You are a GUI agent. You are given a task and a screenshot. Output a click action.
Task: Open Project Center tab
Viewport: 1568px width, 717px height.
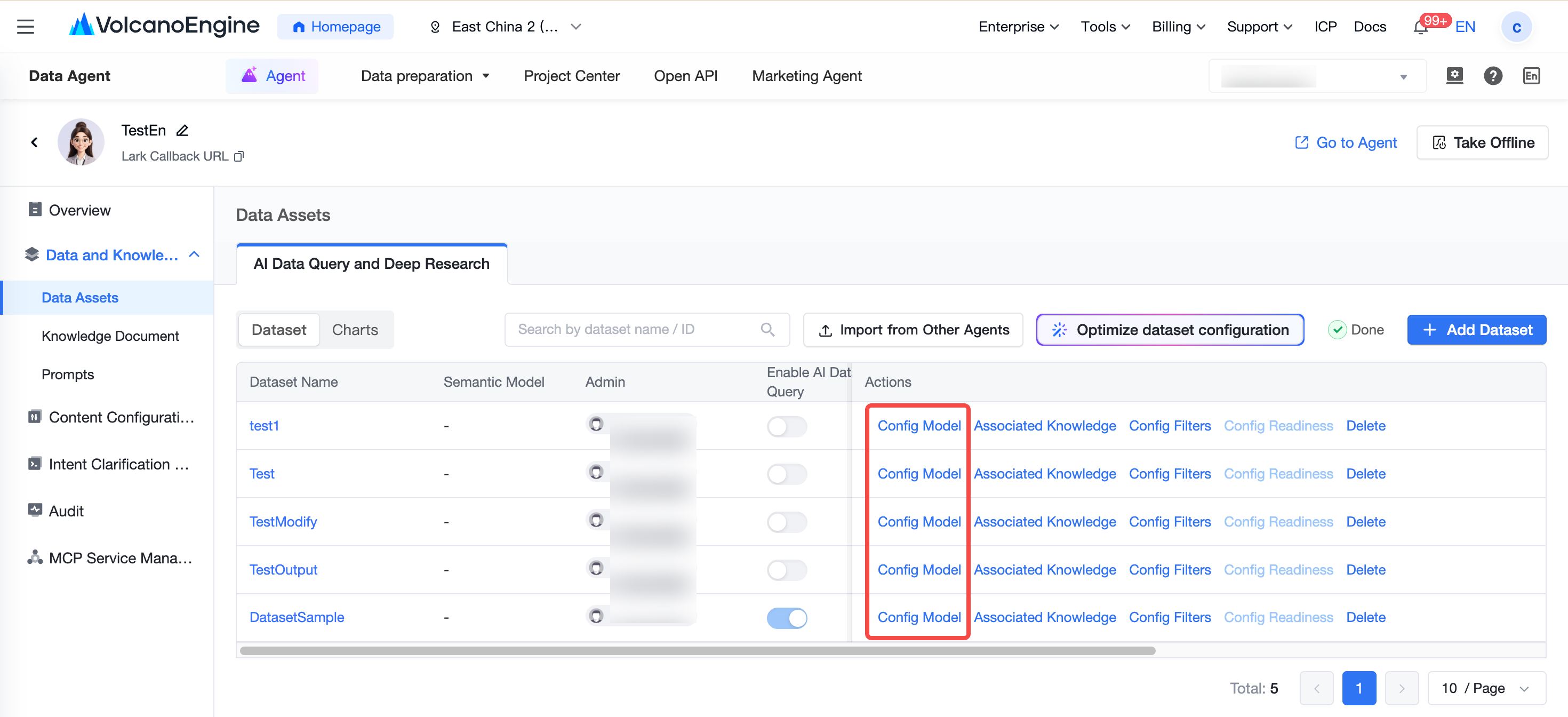click(x=572, y=76)
